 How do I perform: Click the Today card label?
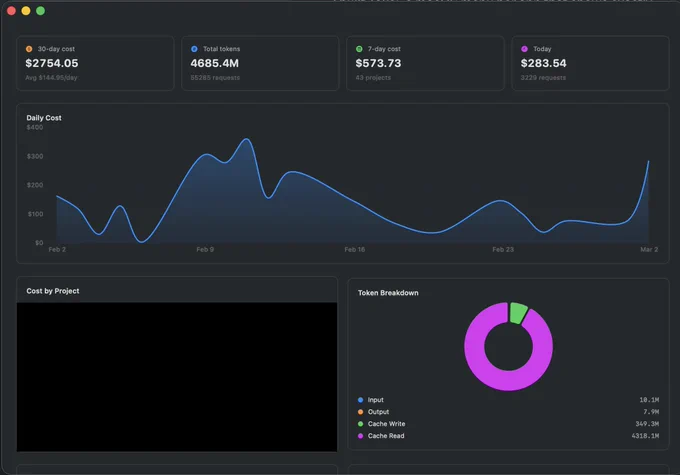coord(542,49)
